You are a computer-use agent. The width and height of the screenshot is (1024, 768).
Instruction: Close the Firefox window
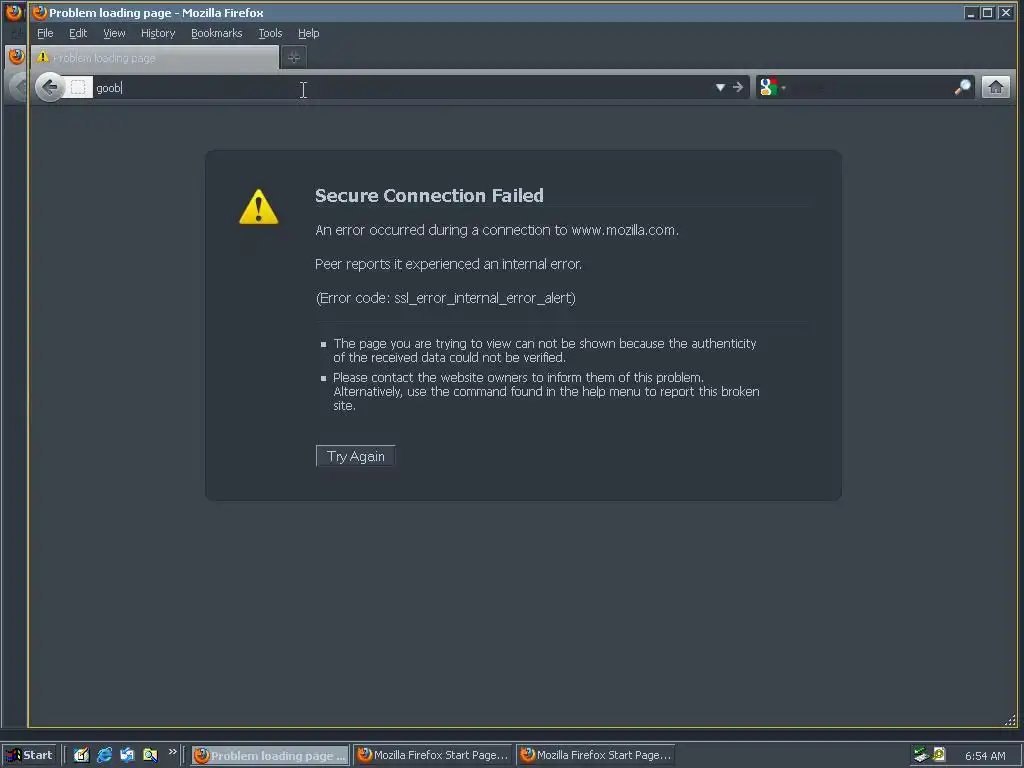tap(1006, 12)
